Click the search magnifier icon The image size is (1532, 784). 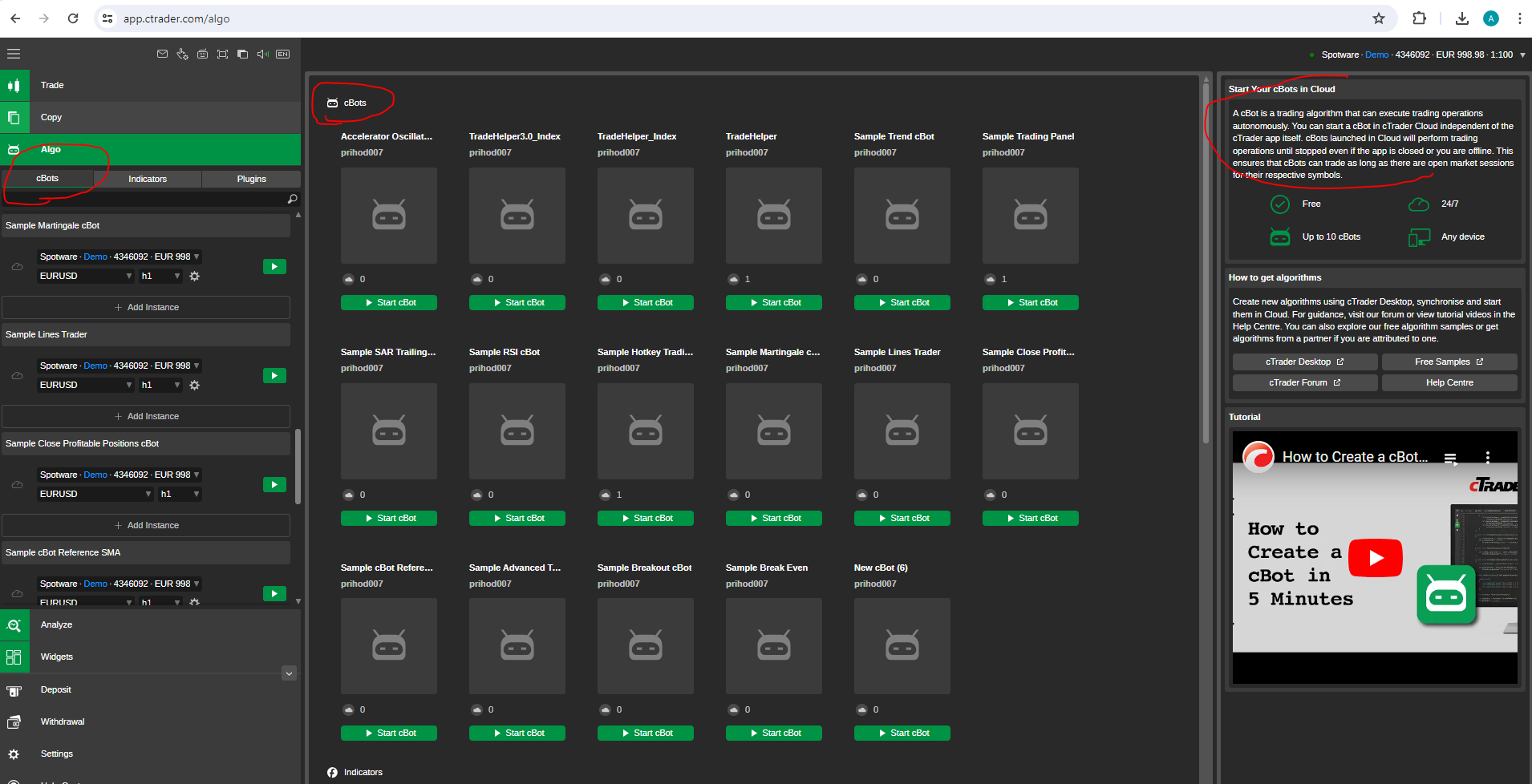(x=292, y=199)
